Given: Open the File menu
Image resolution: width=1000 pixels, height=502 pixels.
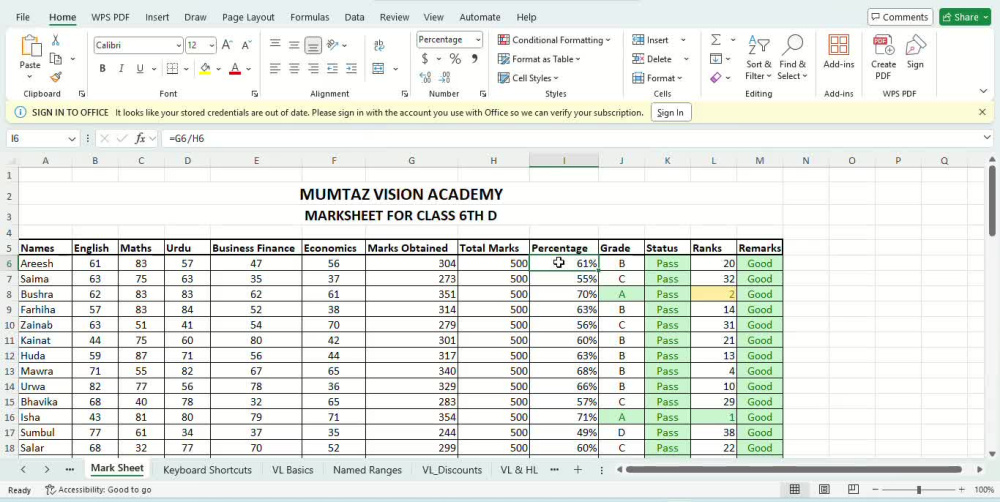Looking at the screenshot, I should point(22,17).
